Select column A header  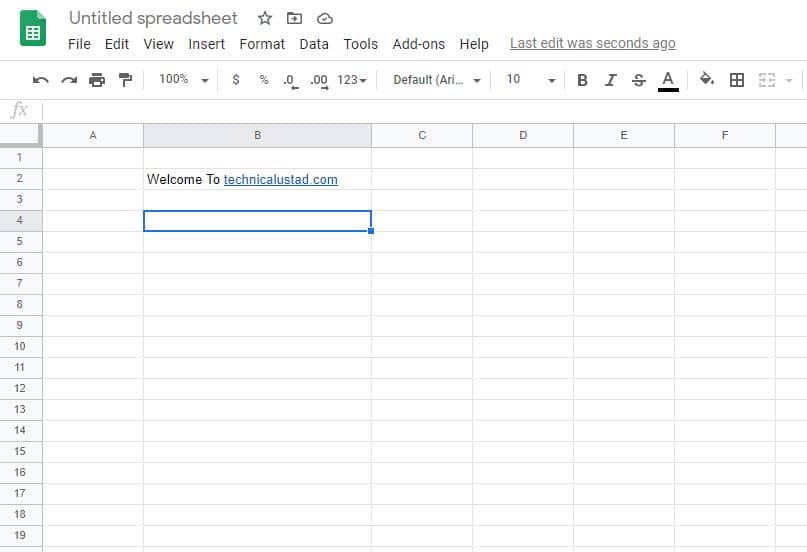93,135
